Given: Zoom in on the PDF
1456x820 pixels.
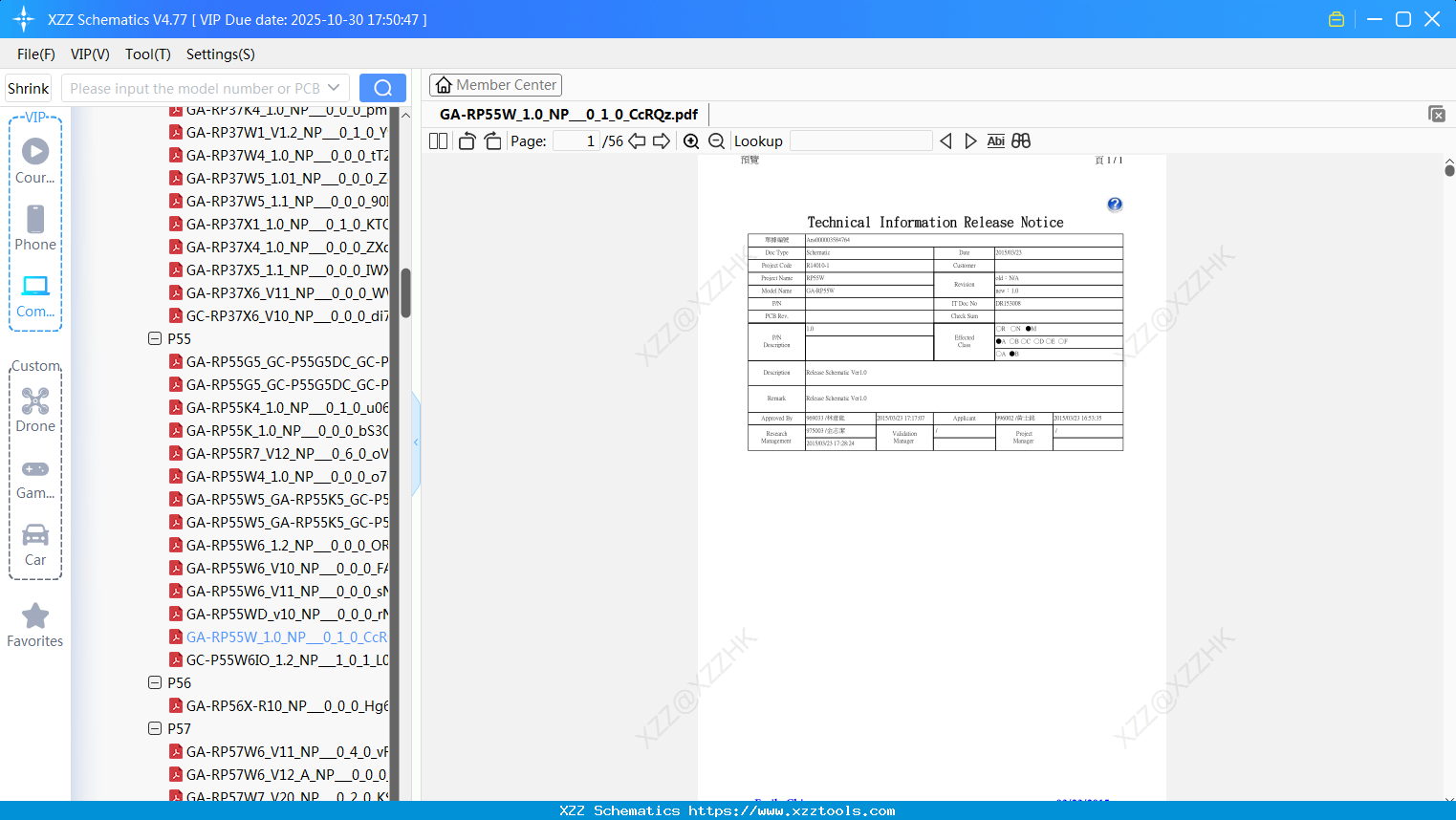Looking at the screenshot, I should click(x=691, y=141).
